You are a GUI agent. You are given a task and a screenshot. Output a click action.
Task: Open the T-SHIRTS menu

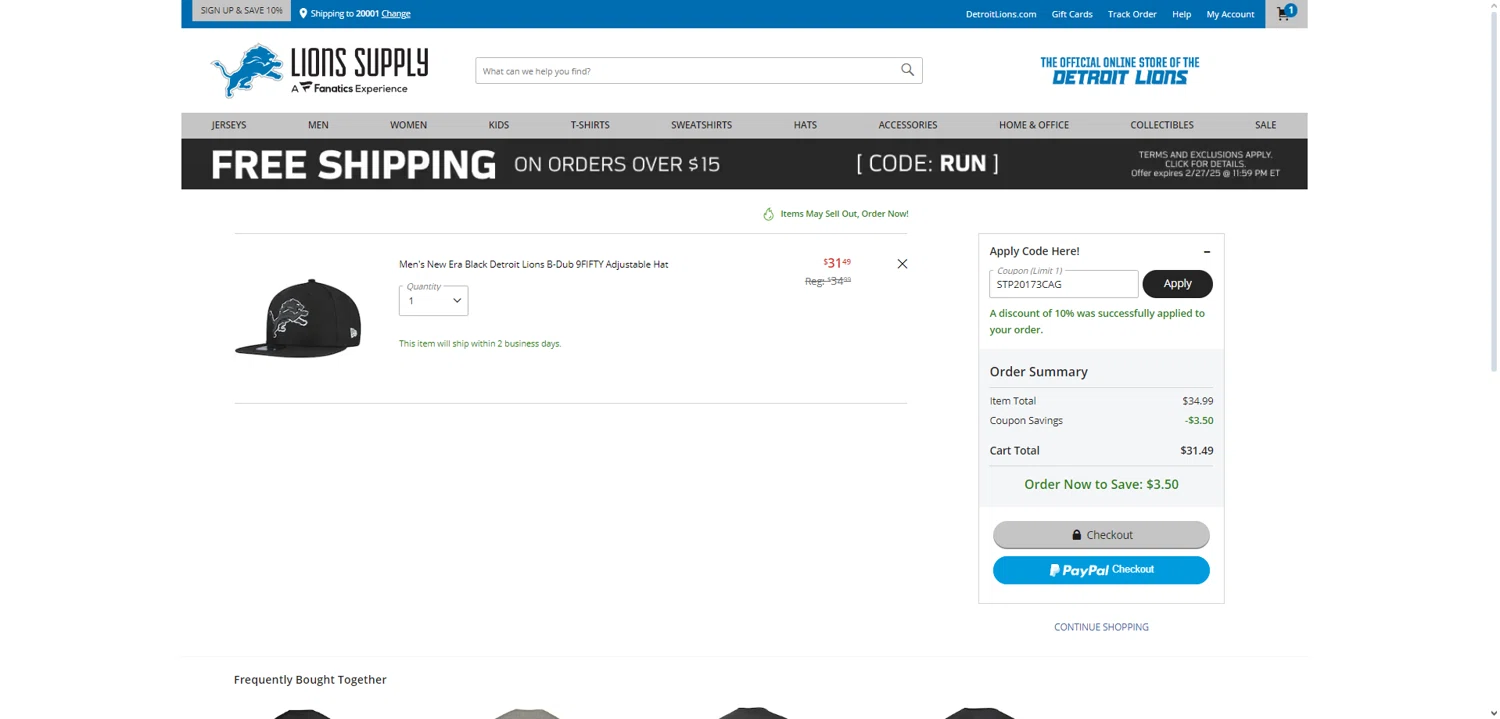(x=590, y=125)
